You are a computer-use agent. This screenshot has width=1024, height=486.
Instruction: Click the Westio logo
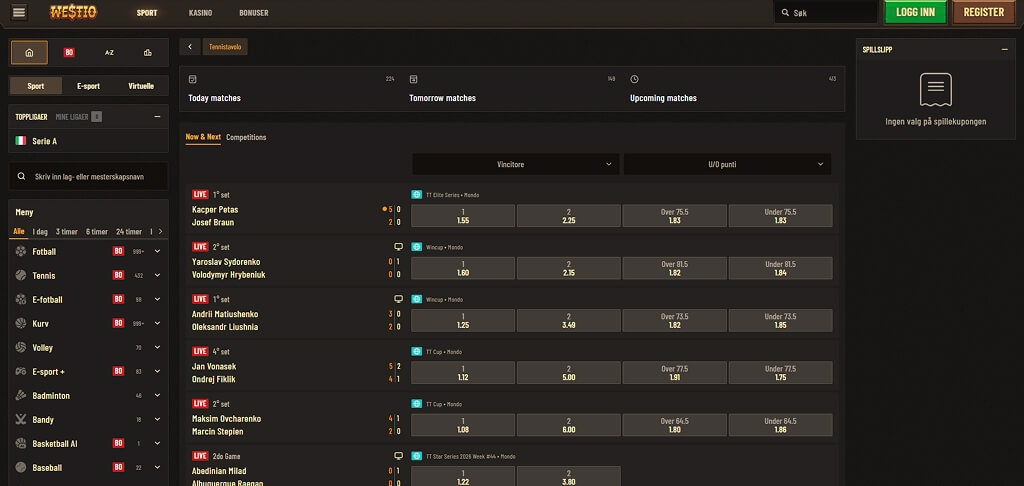(x=74, y=12)
